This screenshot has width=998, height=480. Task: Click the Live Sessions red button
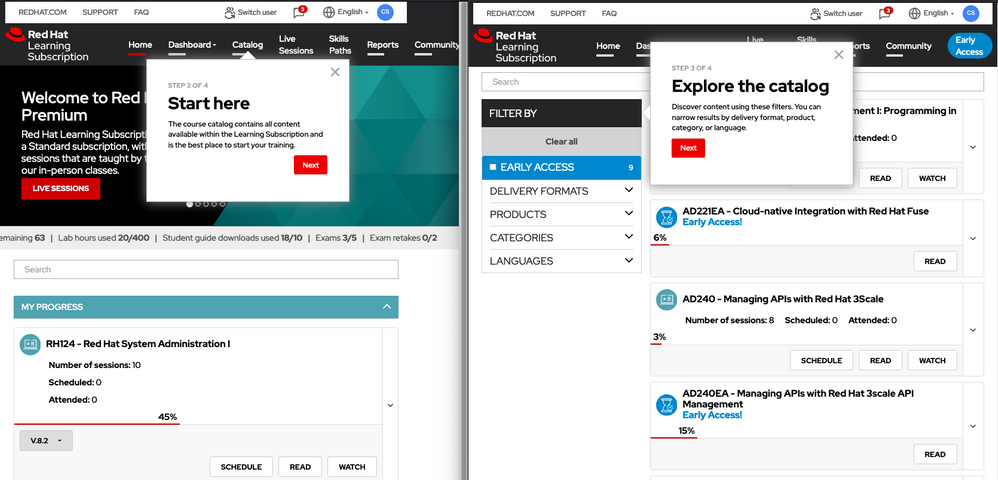60,188
